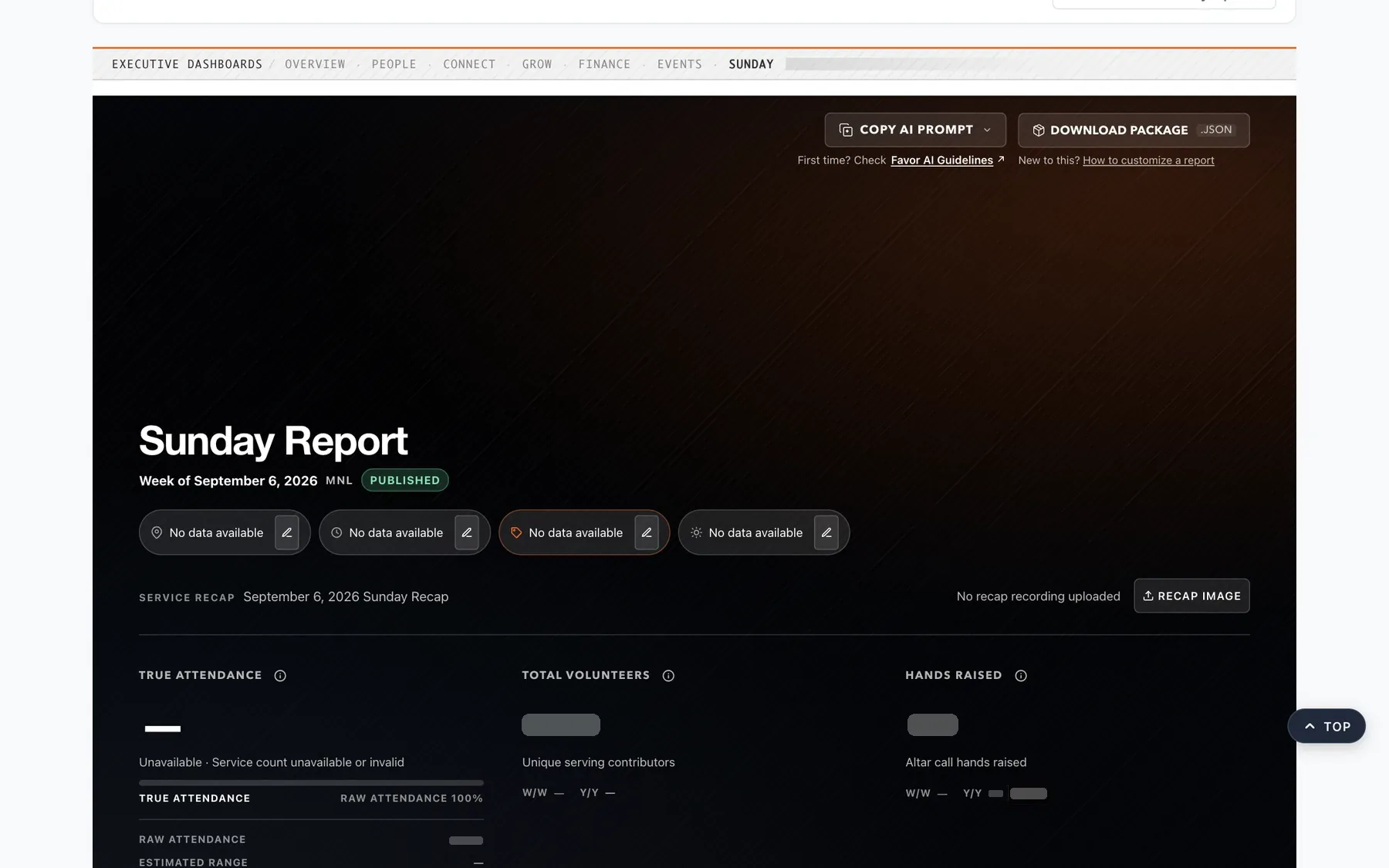This screenshot has width=1389, height=868.
Task: Click the Sunday Report heading
Action: click(x=273, y=441)
